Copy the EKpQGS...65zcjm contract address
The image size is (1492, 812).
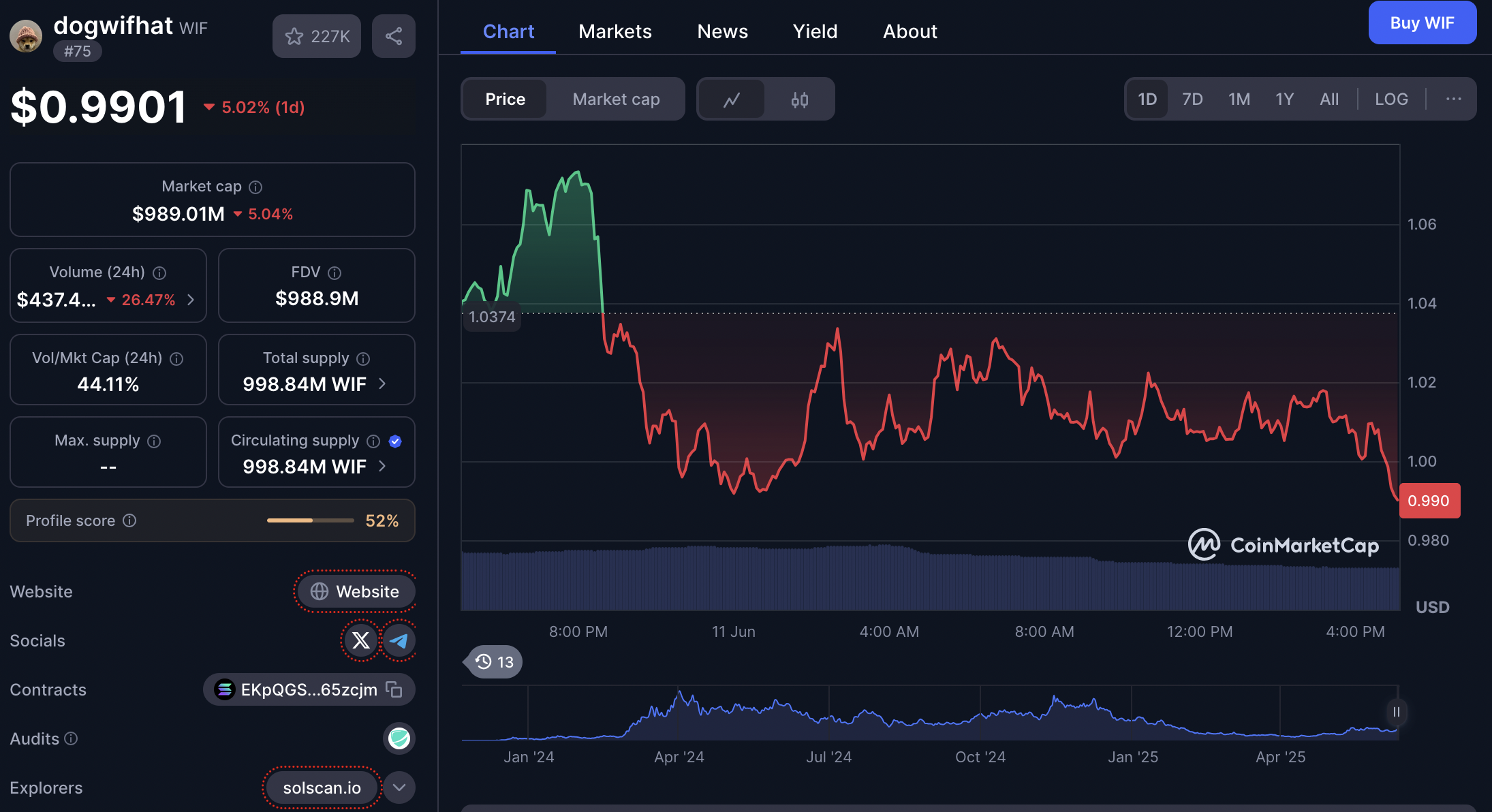394,689
